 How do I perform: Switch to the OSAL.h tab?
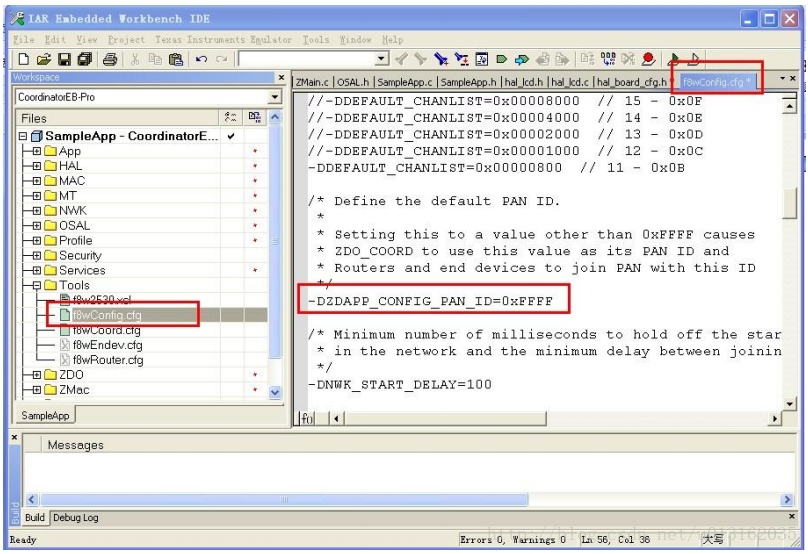[353, 82]
